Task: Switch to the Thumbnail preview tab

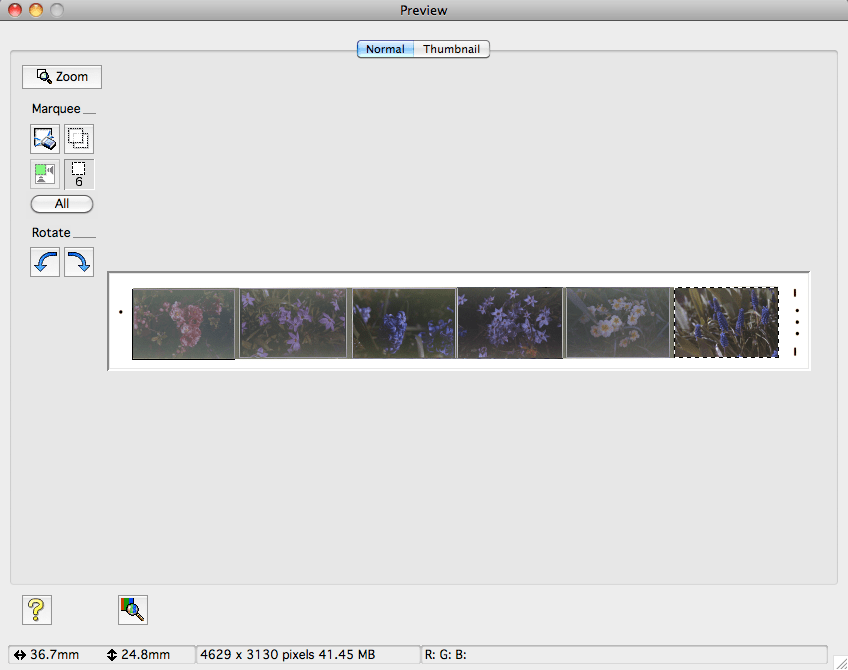Action: pos(452,49)
